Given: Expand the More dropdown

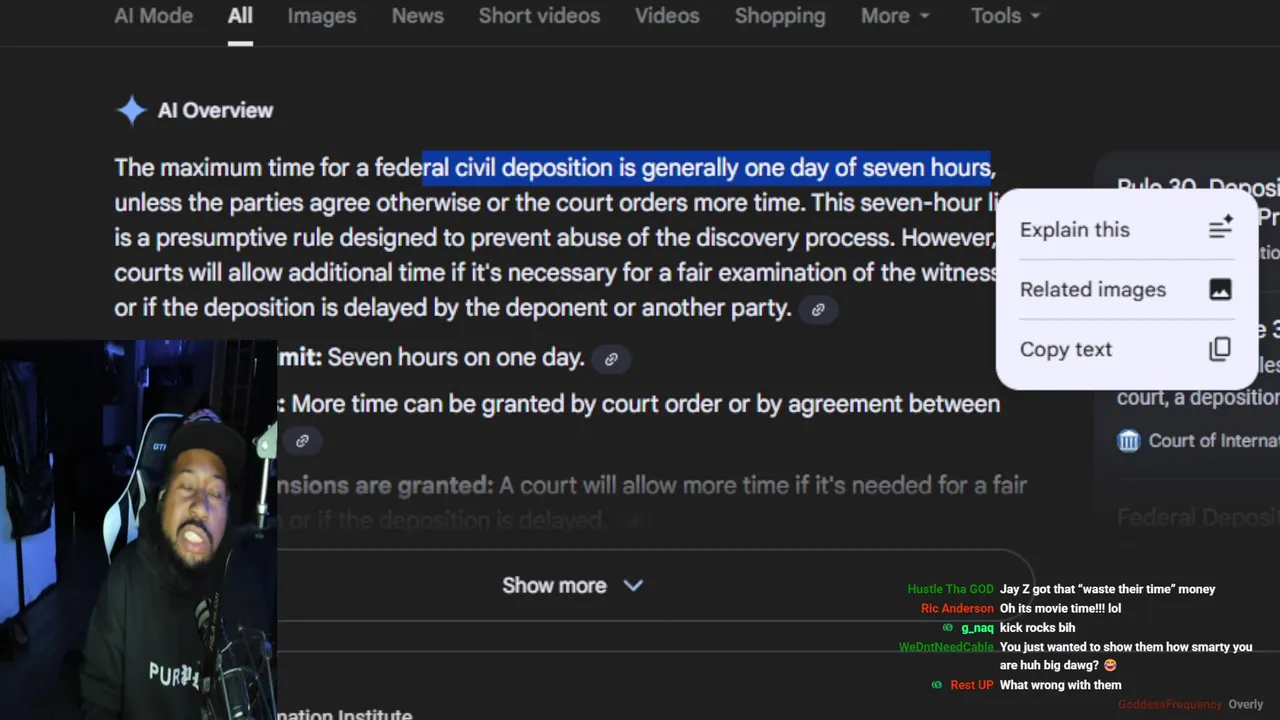Looking at the screenshot, I should (895, 16).
